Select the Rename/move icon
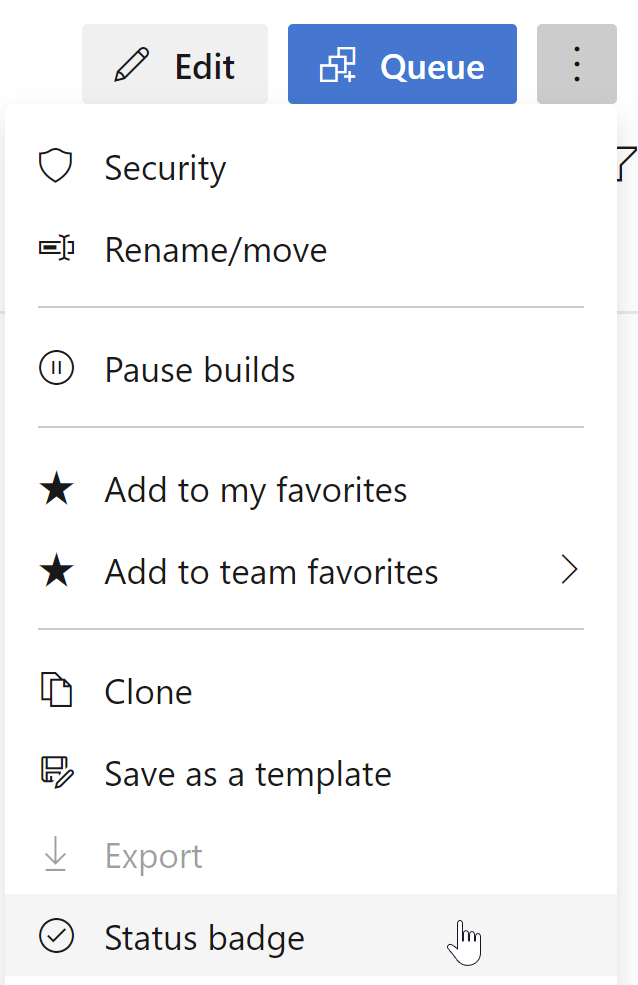The width and height of the screenshot is (638, 985). 55,248
